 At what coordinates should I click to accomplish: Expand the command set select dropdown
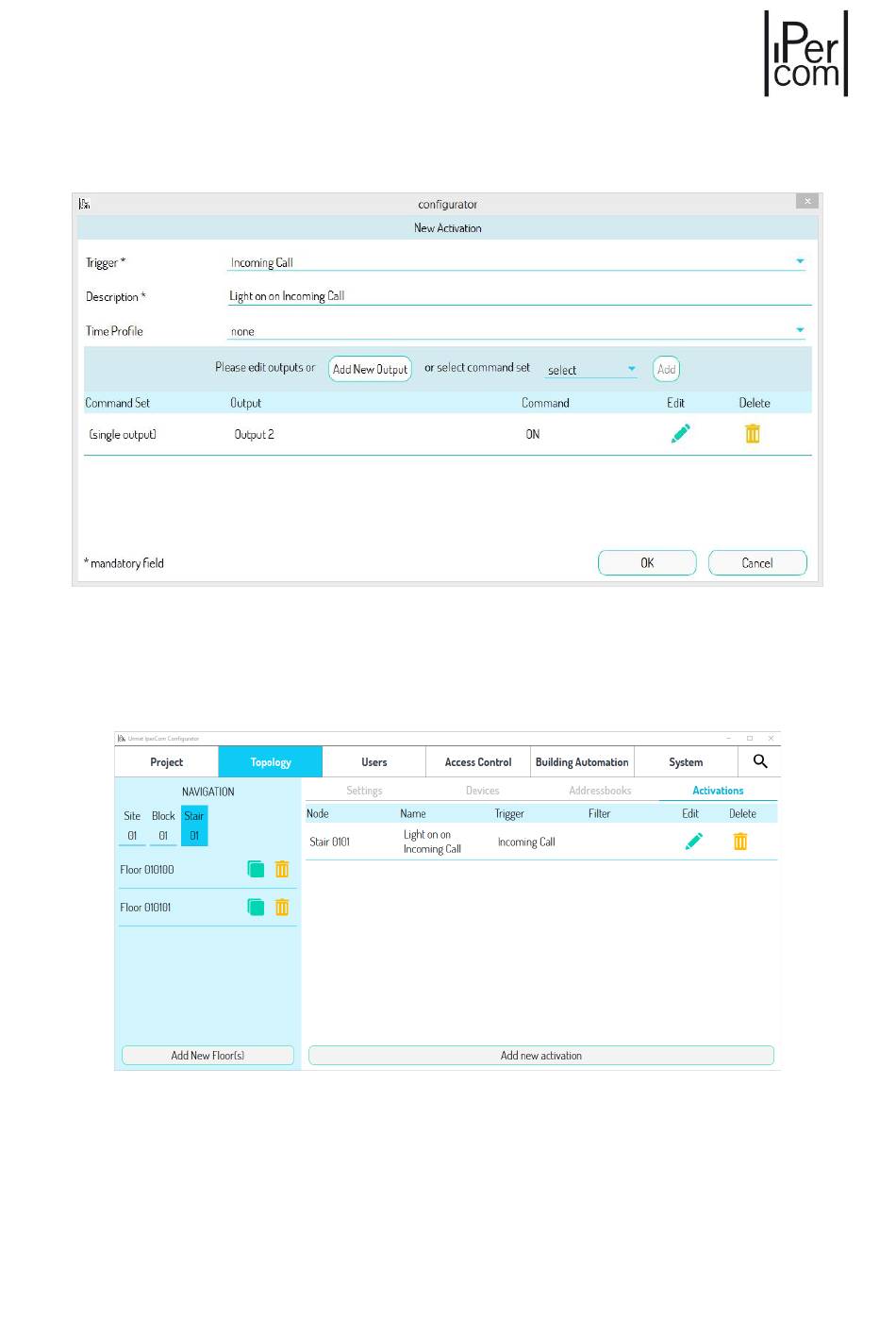tap(591, 370)
